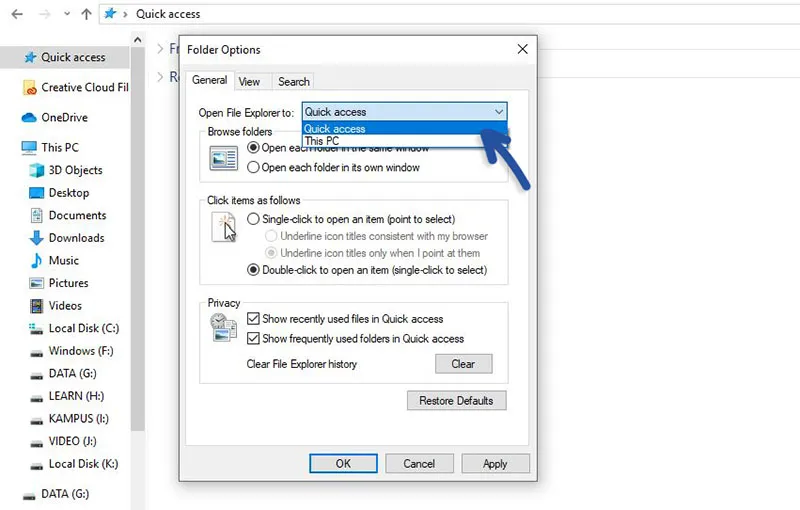Choose Single-click to open an item
This screenshot has height=510, width=800.
point(253,219)
